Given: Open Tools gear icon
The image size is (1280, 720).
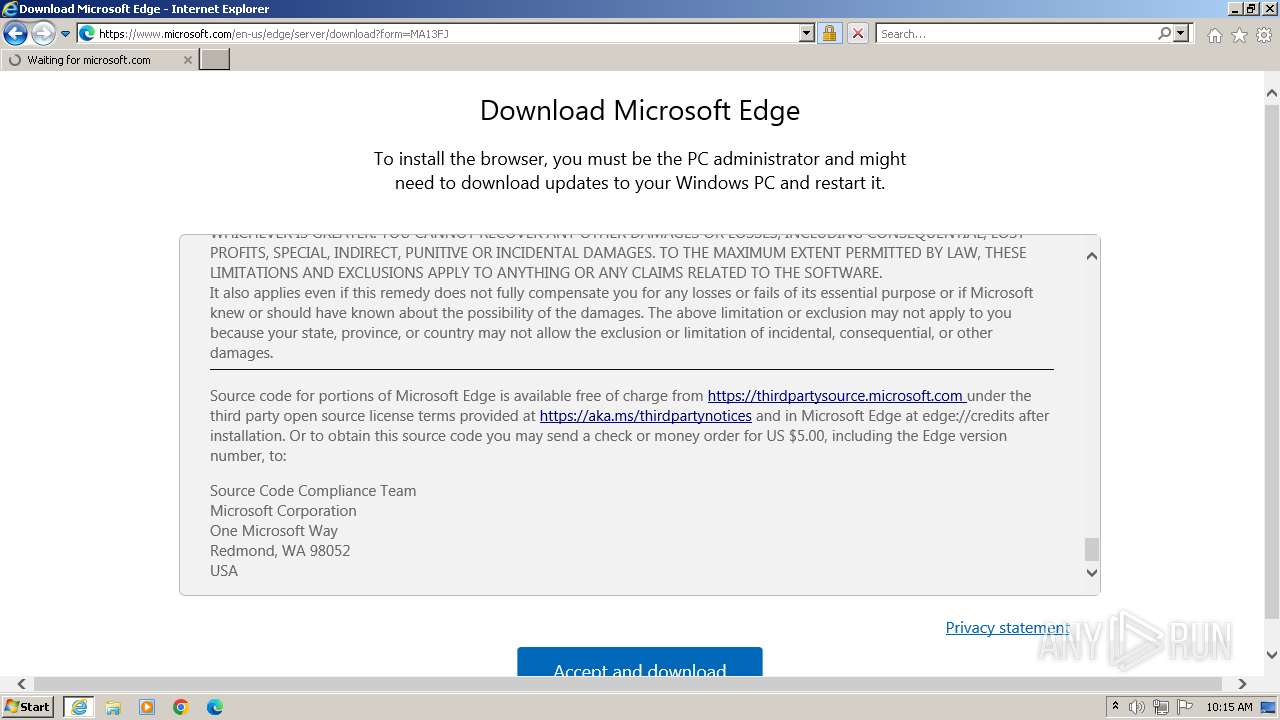Looking at the screenshot, I should coord(1263,35).
